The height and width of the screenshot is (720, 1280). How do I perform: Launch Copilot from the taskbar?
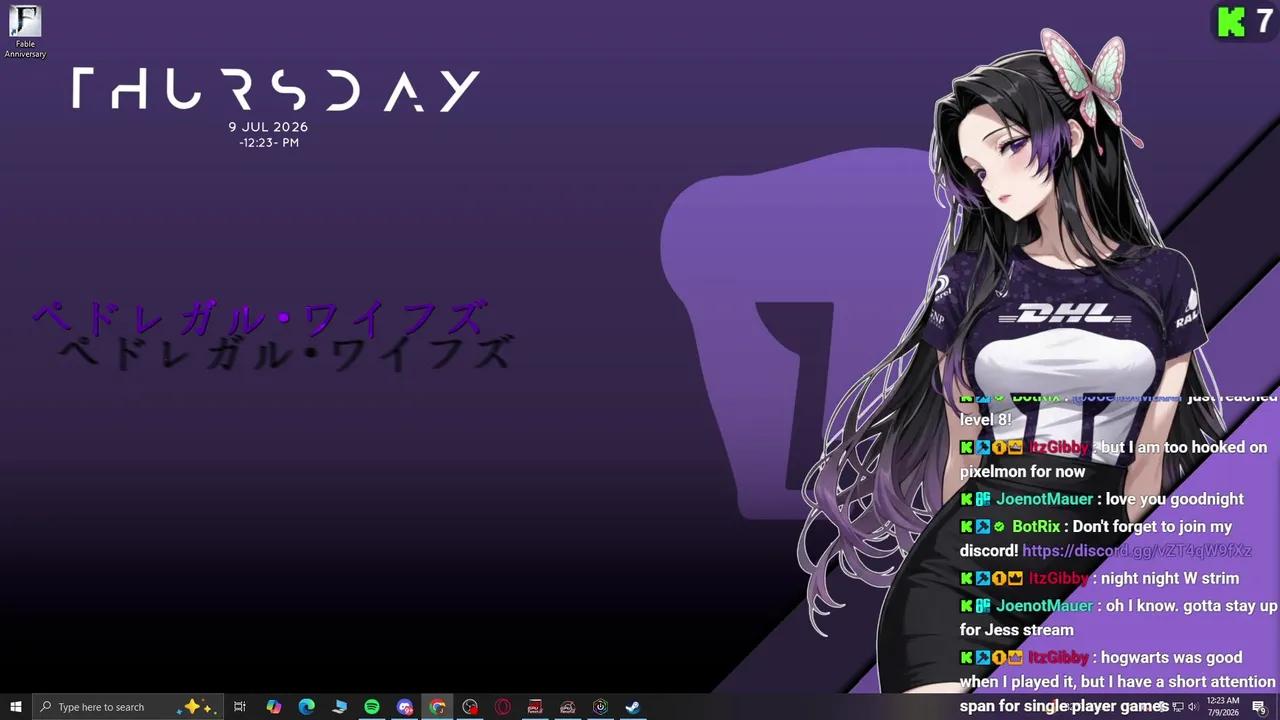point(273,707)
